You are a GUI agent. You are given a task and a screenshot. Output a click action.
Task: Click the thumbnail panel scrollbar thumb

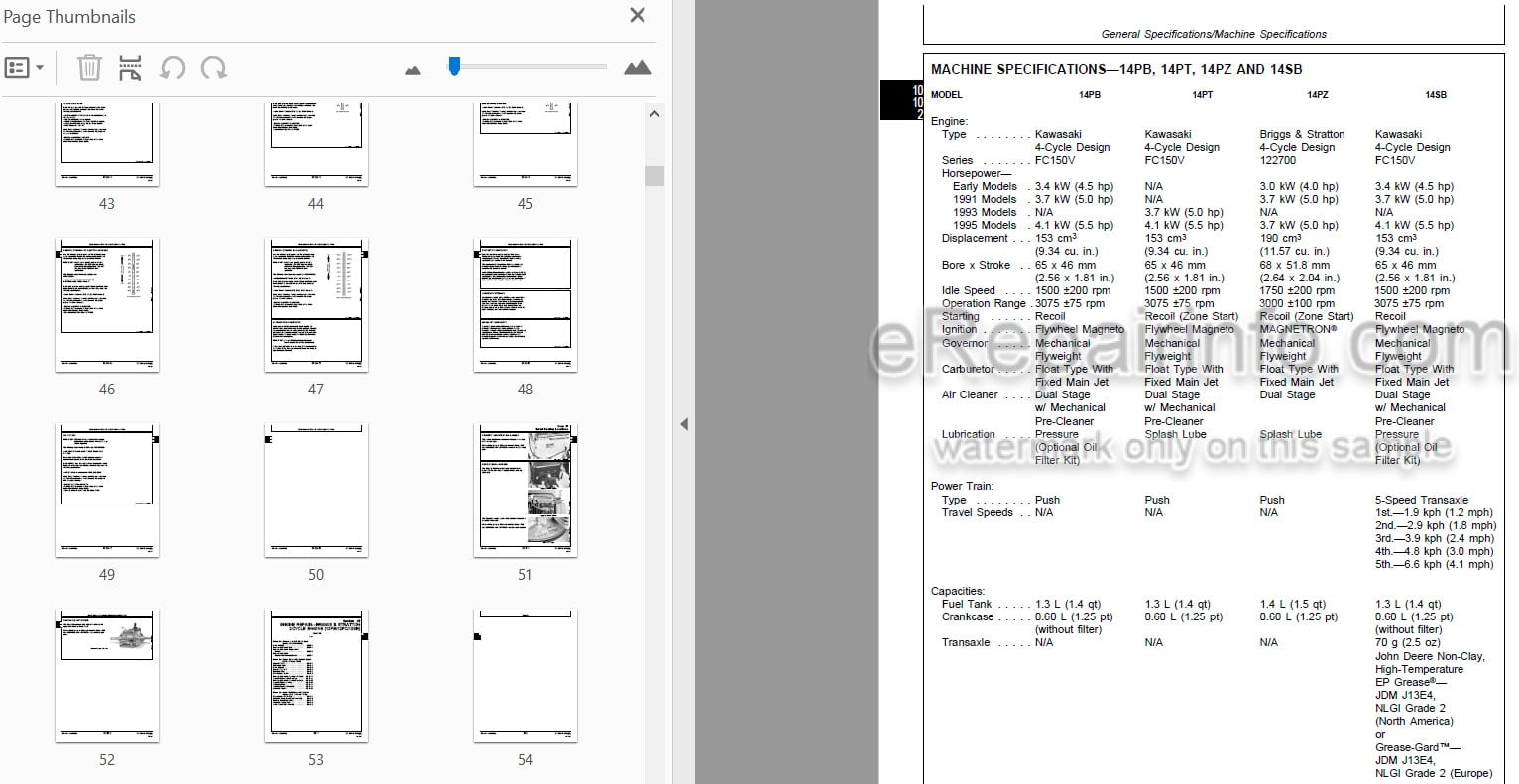tap(654, 175)
